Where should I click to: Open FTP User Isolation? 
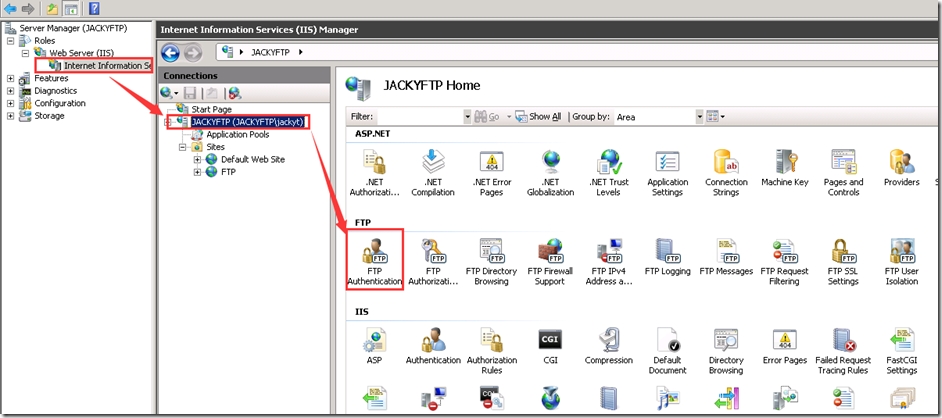pos(901,261)
